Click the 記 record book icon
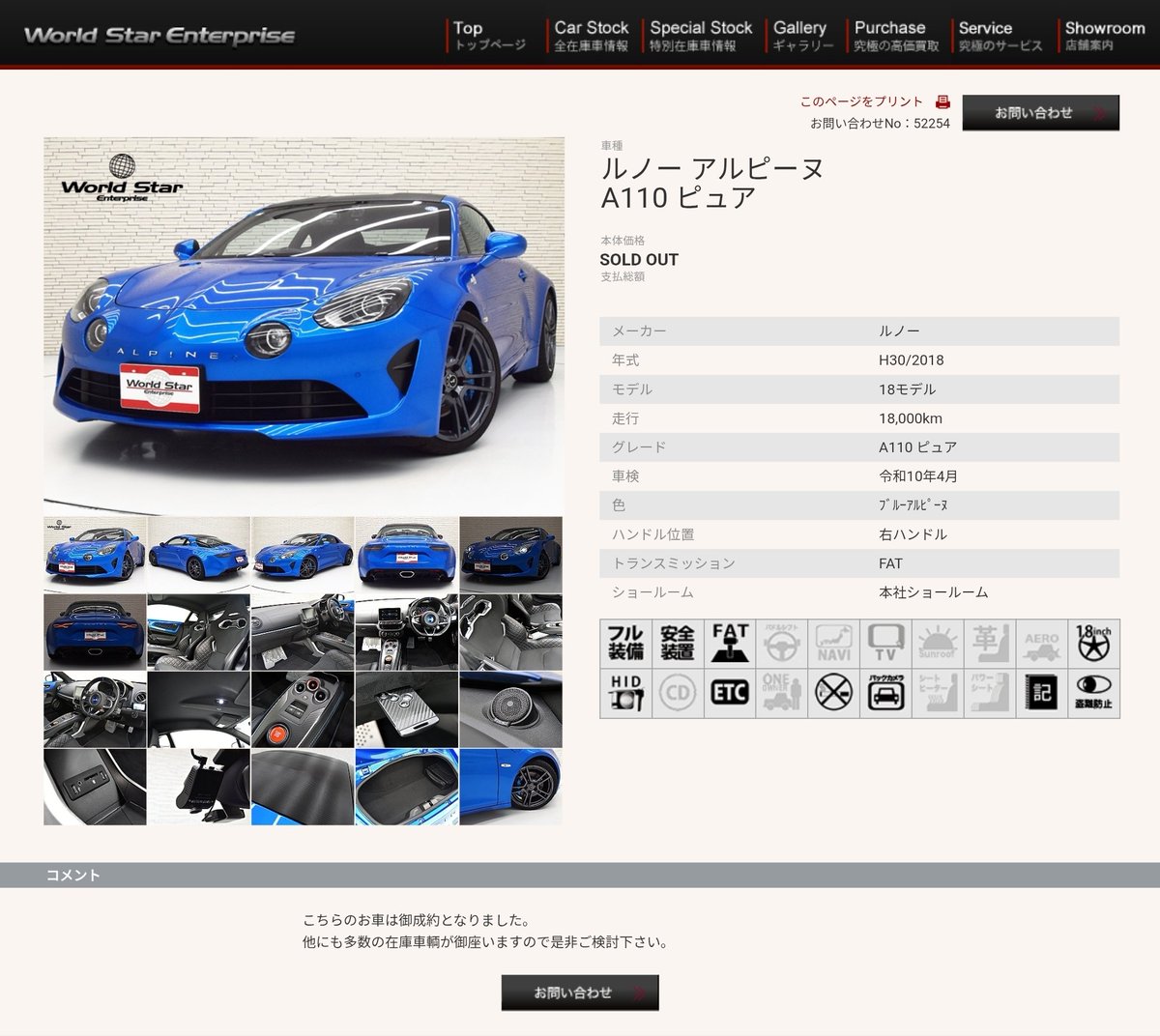Screen dimensions: 1160x1036 1042,693
